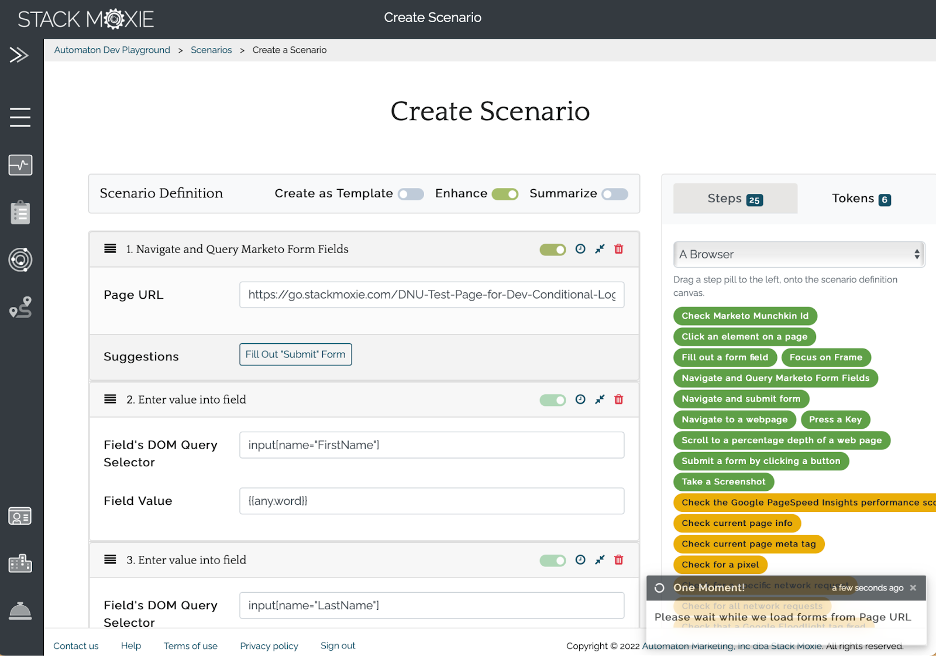The height and width of the screenshot is (656, 936).
Task: Delete step 1 with trash icon
Action: tap(619, 249)
